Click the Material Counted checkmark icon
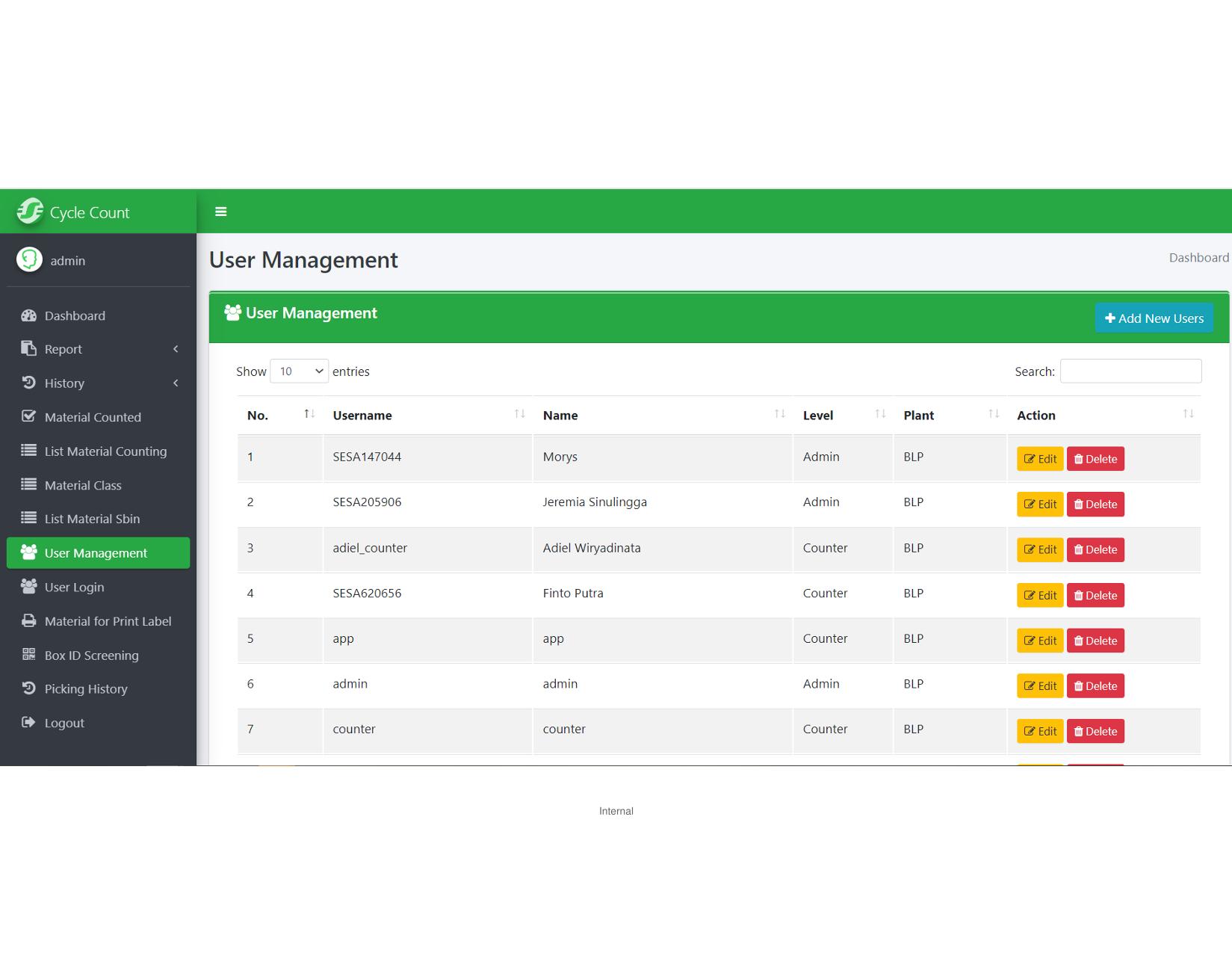The image size is (1232, 953). coord(29,416)
